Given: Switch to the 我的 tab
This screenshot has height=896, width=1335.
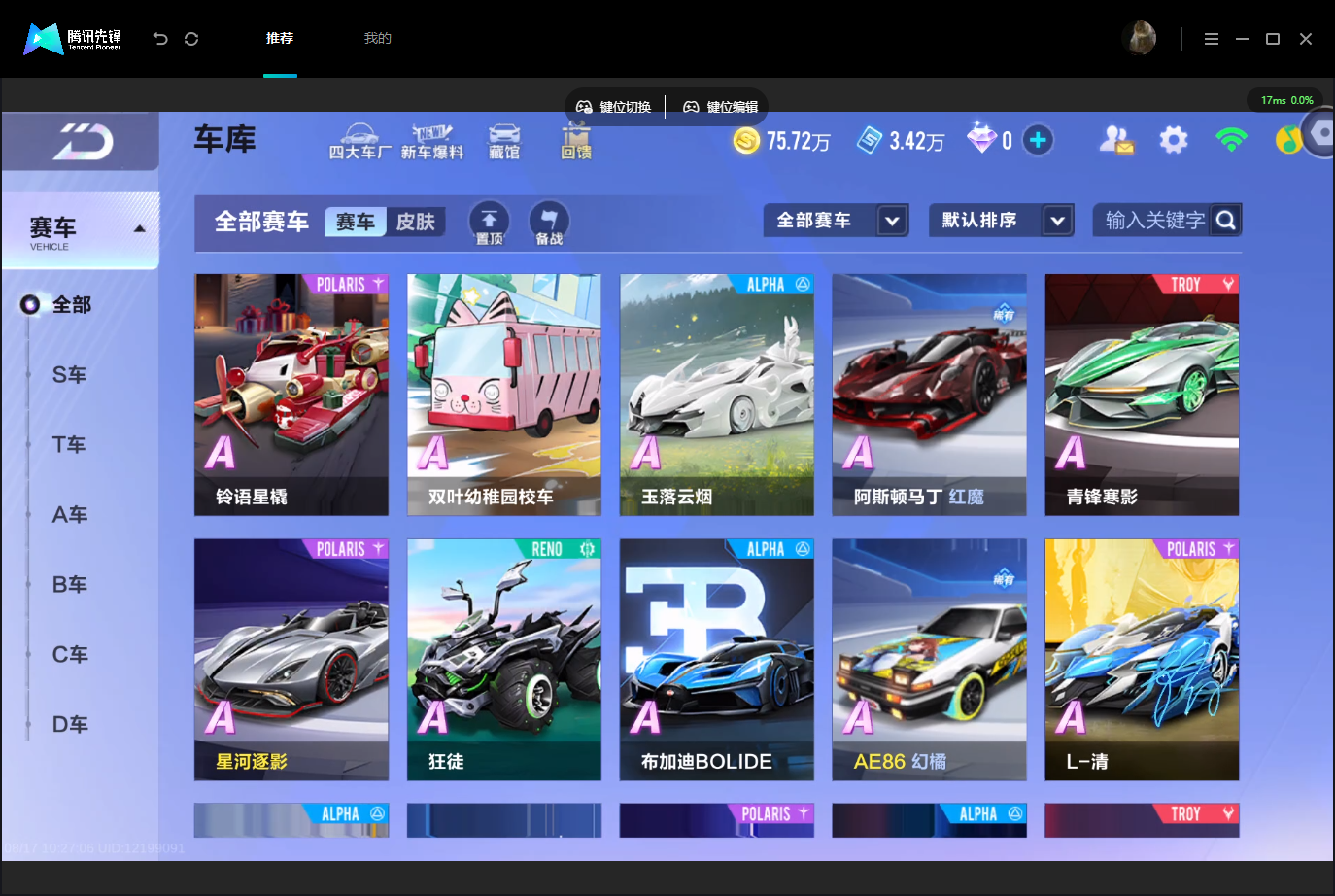Looking at the screenshot, I should pos(378,39).
